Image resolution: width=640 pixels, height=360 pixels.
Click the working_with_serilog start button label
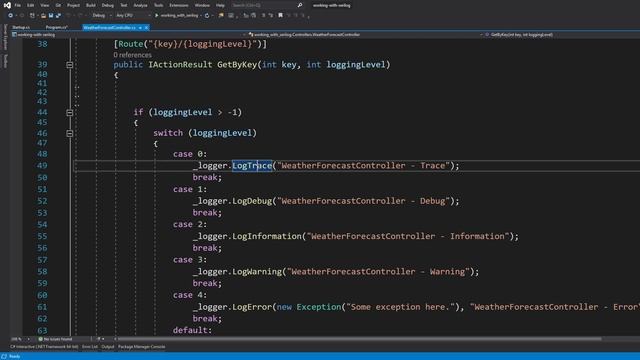pyautogui.click(x=179, y=16)
